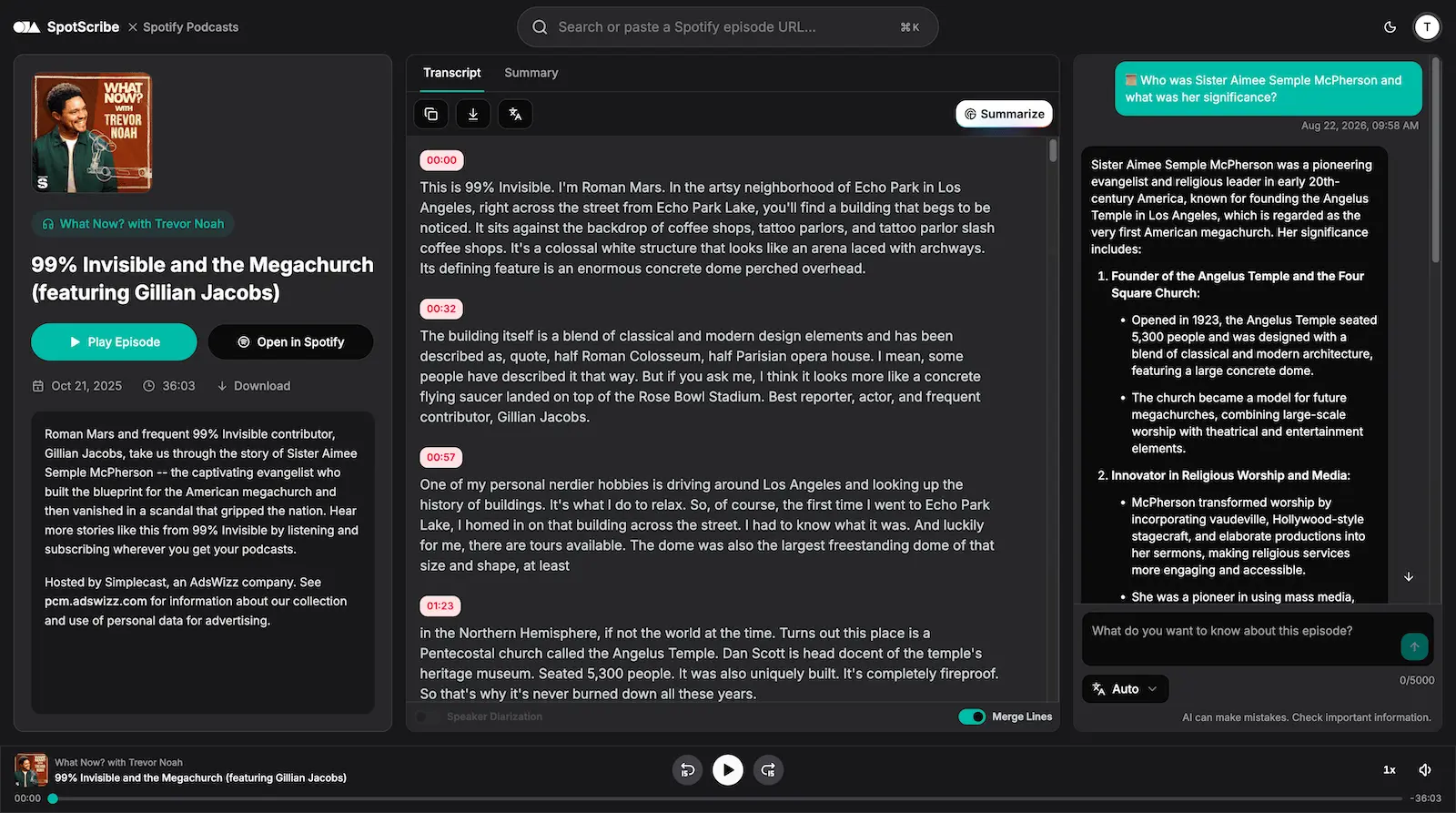1456x813 pixels.
Task: Click the search magnifier icon
Action: pyautogui.click(x=540, y=27)
